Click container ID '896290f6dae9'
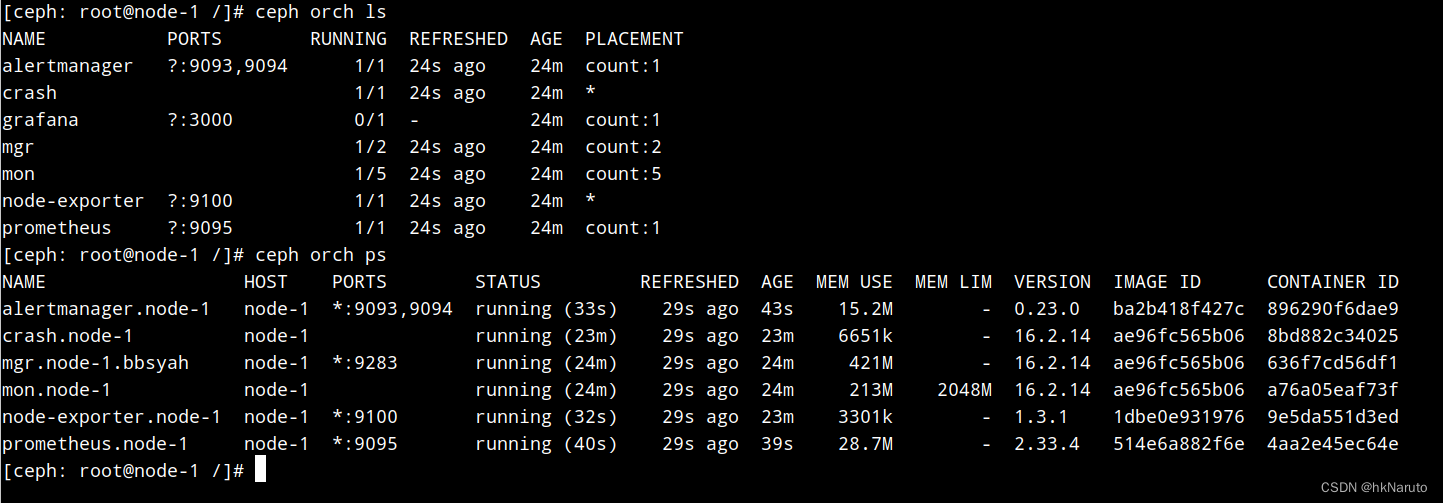The height and width of the screenshot is (503, 1443). [x=1333, y=309]
